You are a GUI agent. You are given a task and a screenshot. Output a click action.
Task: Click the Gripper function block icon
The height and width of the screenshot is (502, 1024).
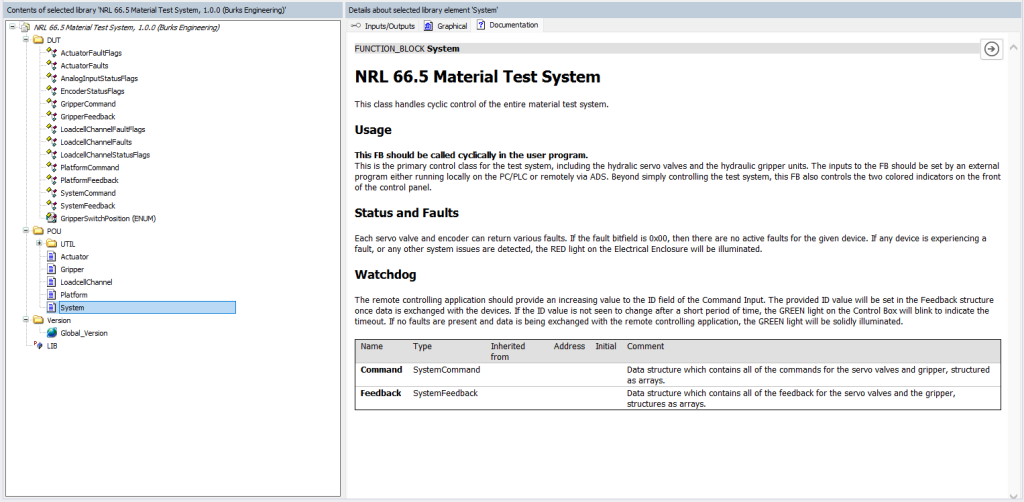(52, 269)
